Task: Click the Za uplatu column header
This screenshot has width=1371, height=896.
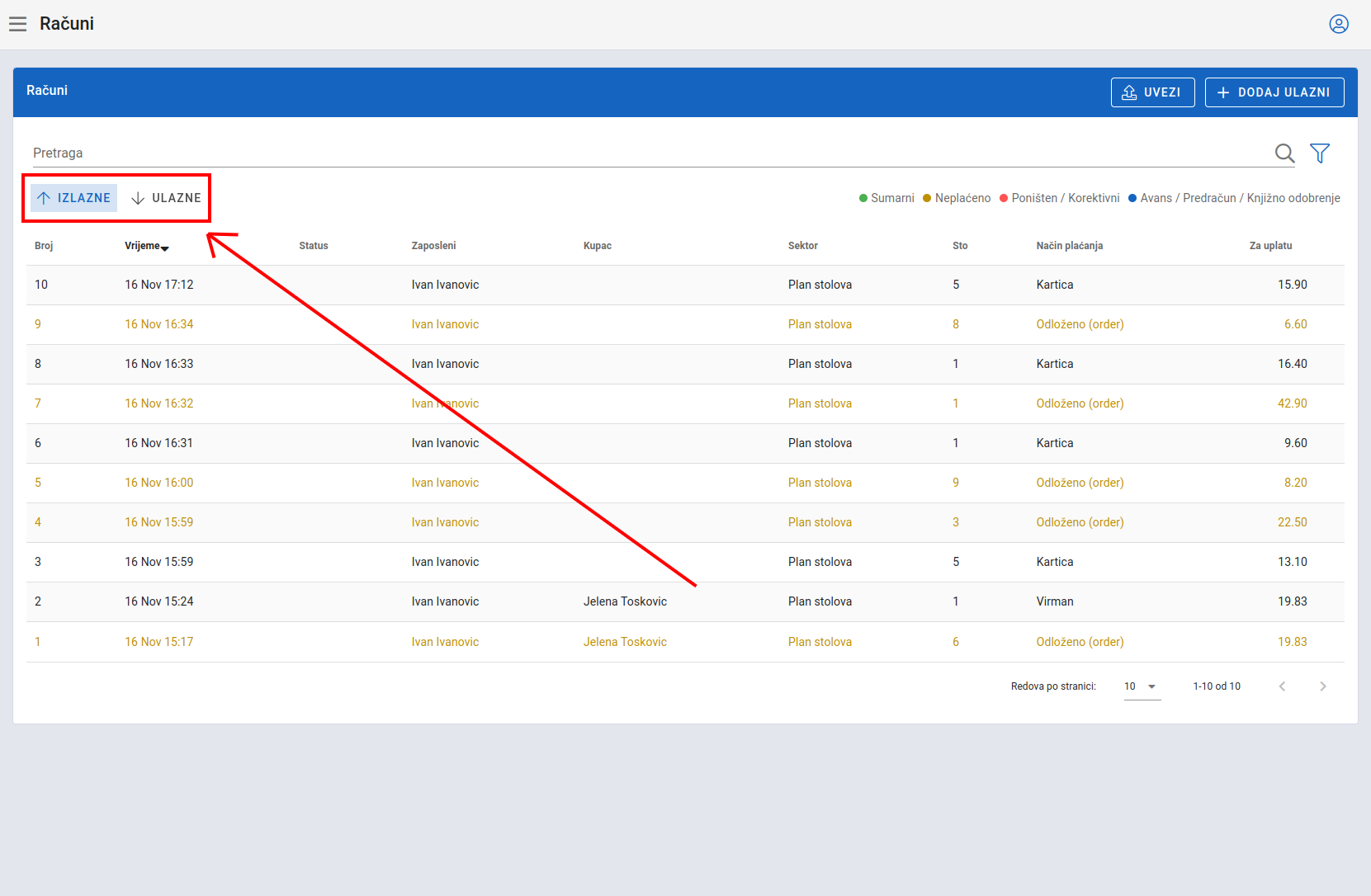Action: tap(1271, 246)
